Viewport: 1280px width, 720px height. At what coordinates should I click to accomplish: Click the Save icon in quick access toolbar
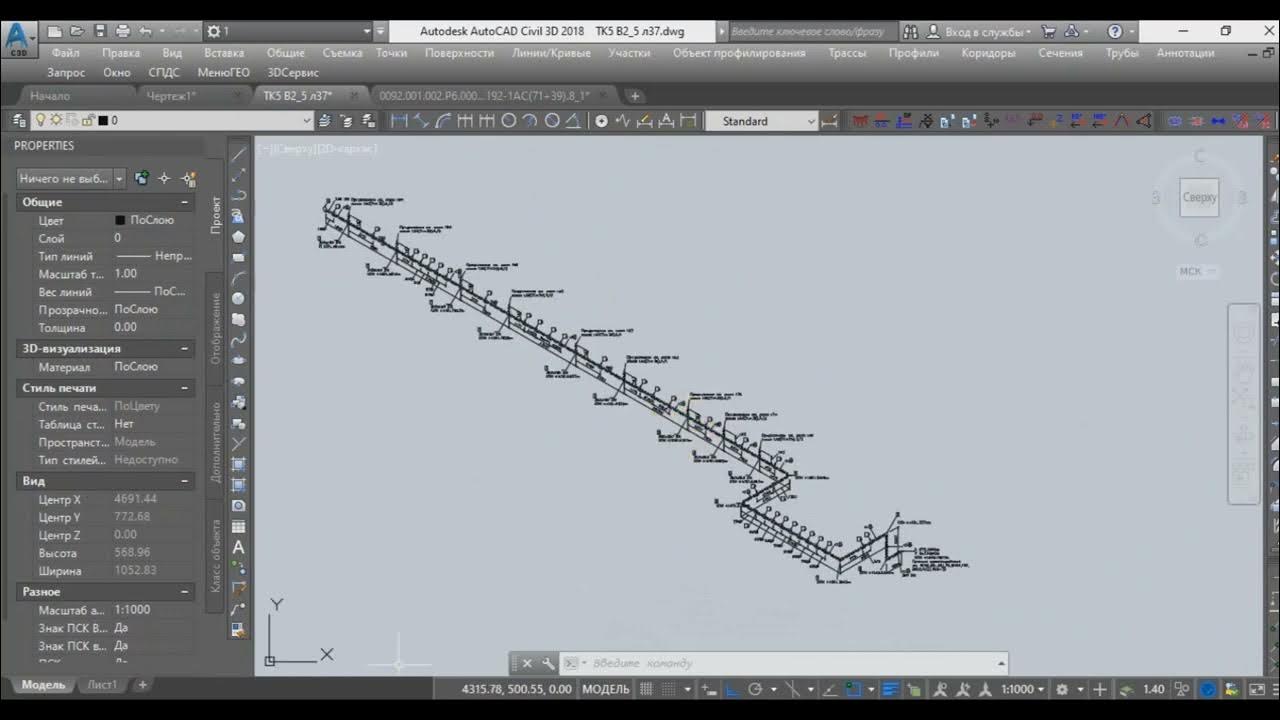pyautogui.click(x=99, y=31)
